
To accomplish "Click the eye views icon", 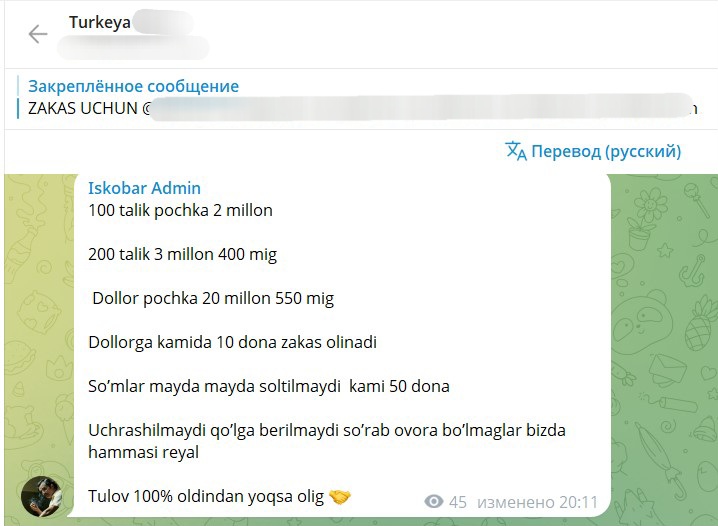I will tap(434, 501).
